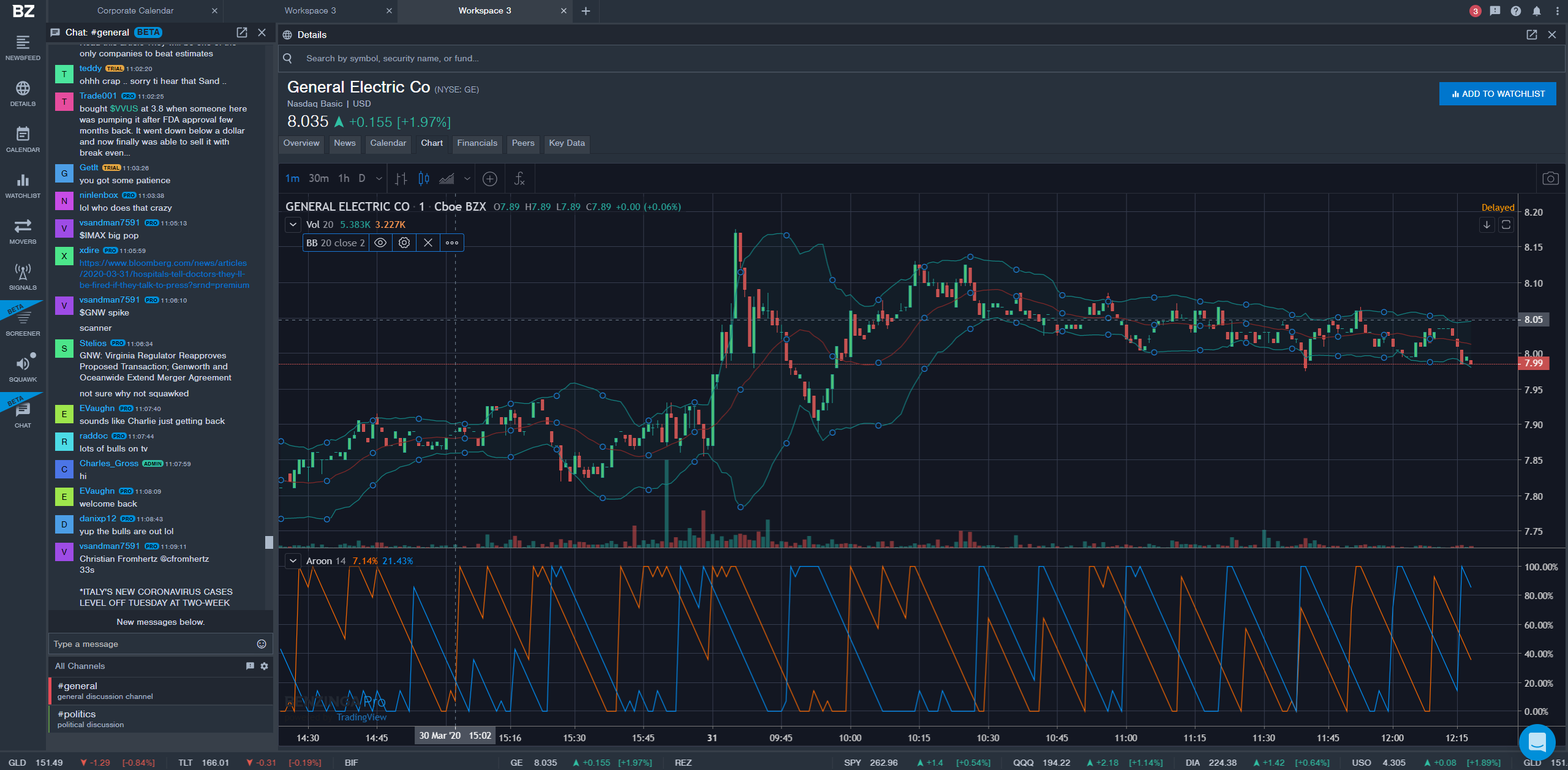The width and height of the screenshot is (1568, 770).
Task: Remove the BB indicator
Action: pos(428,243)
